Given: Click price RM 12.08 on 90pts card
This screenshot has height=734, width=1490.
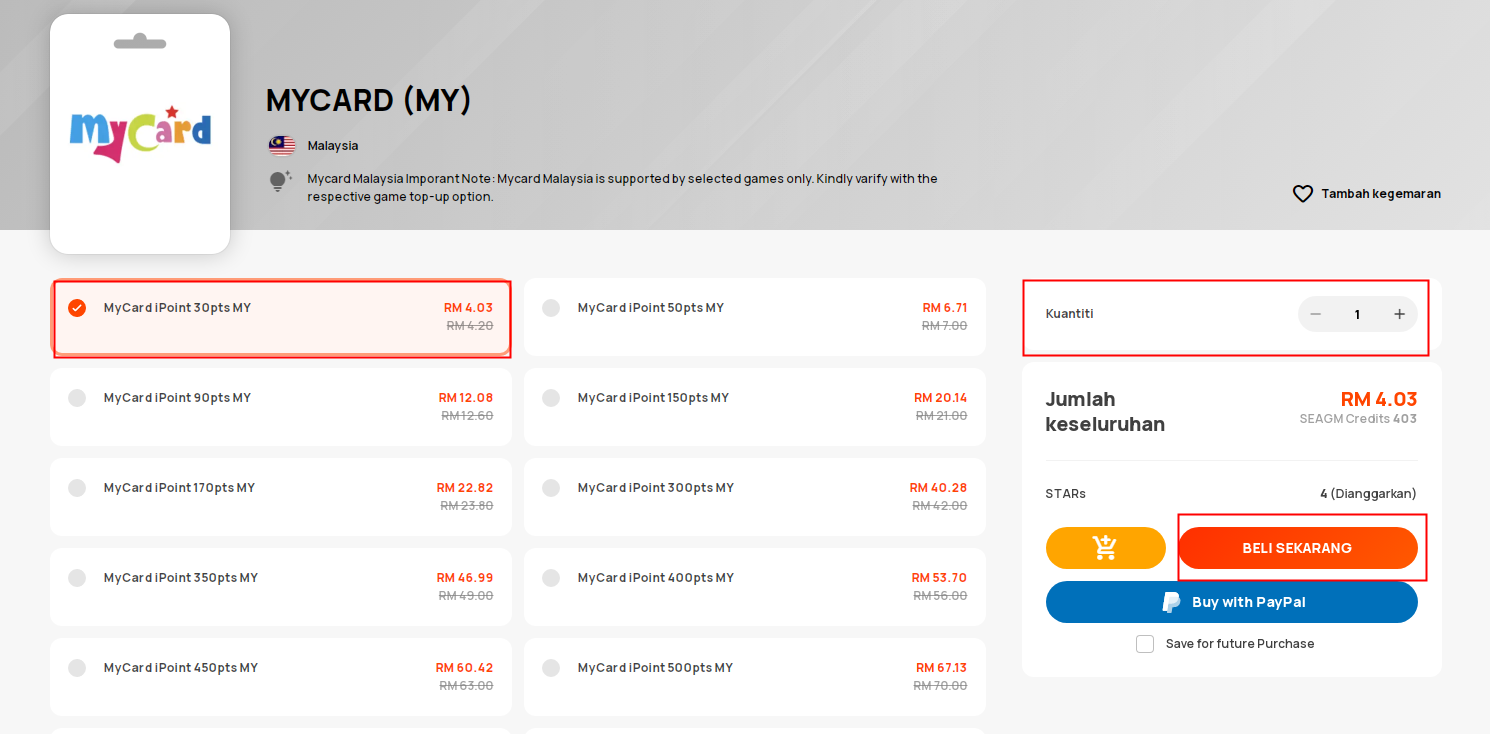Looking at the screenshot, I should pyautogui.click(x=466, y=398).
